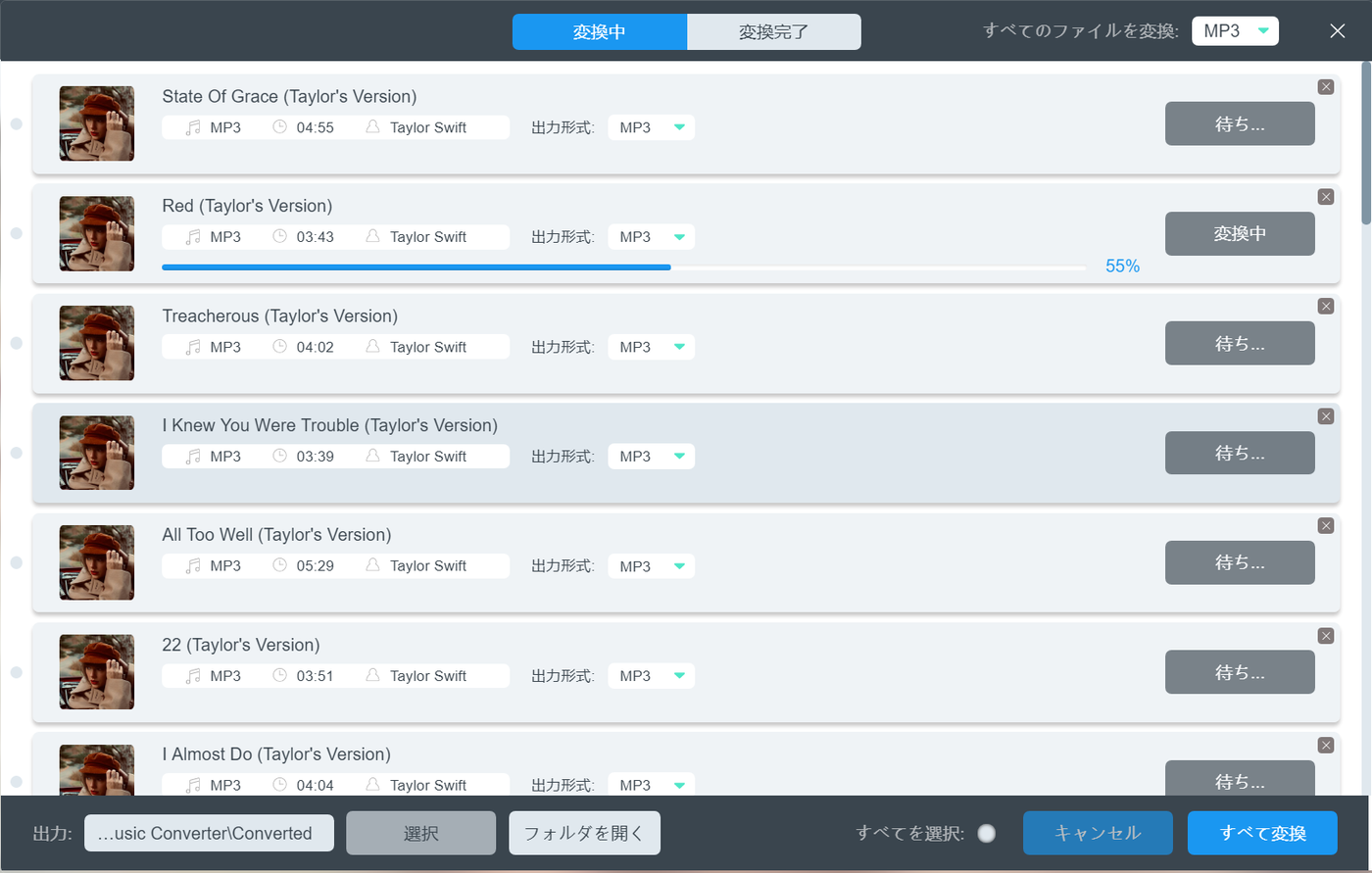
Task: Click clock icon beside 03:43 duration
Action: (x=279, y=237)
